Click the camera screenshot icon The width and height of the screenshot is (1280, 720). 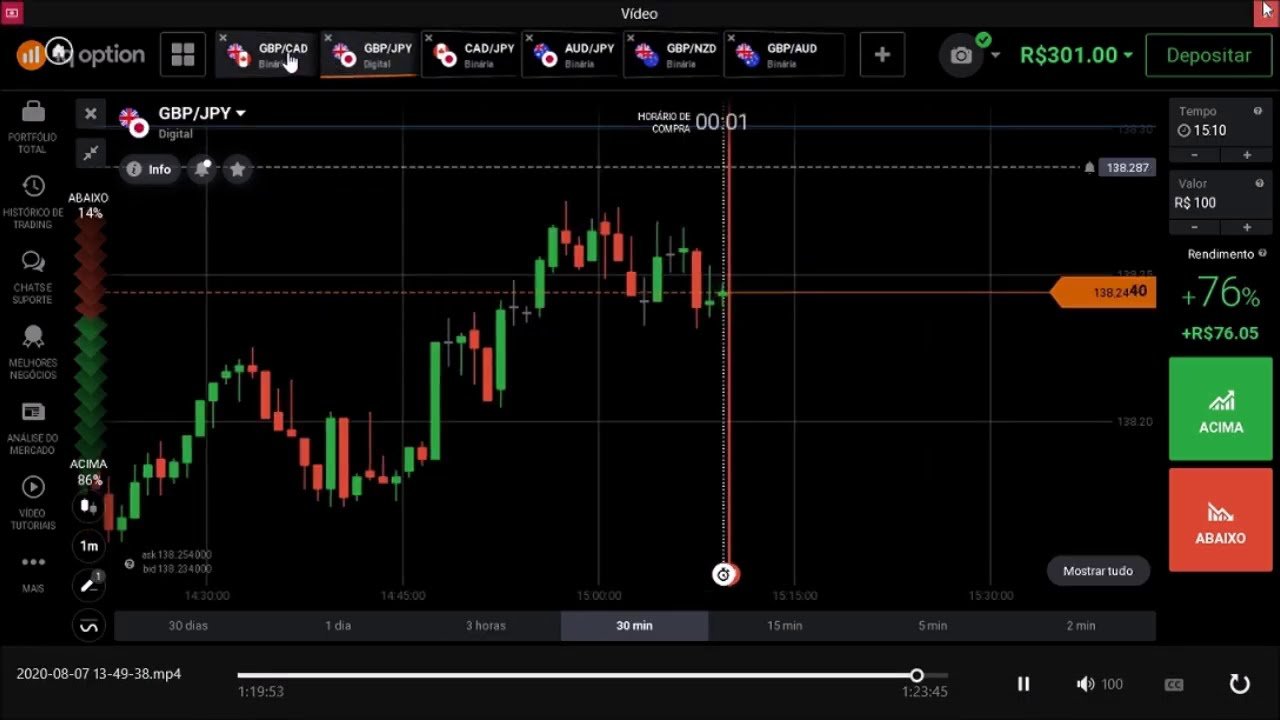(x=961, y=56)
